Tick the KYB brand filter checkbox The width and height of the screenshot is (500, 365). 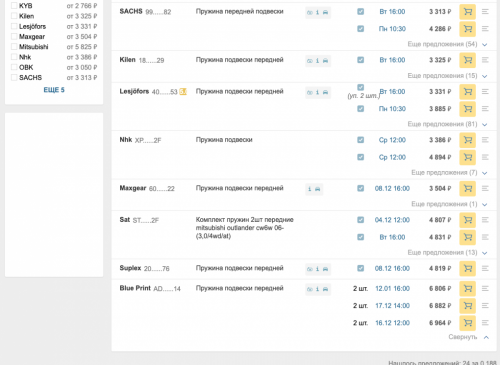pos(14,6)
